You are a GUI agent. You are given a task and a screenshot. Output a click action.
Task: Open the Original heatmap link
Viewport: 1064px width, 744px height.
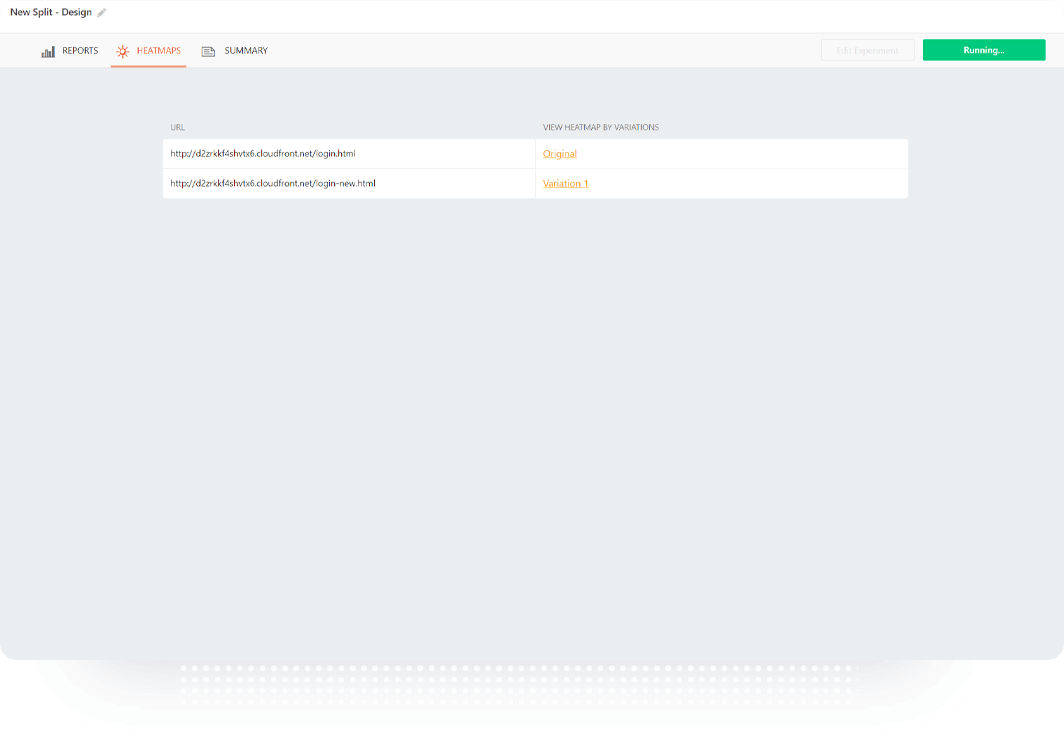pos(559,154)
